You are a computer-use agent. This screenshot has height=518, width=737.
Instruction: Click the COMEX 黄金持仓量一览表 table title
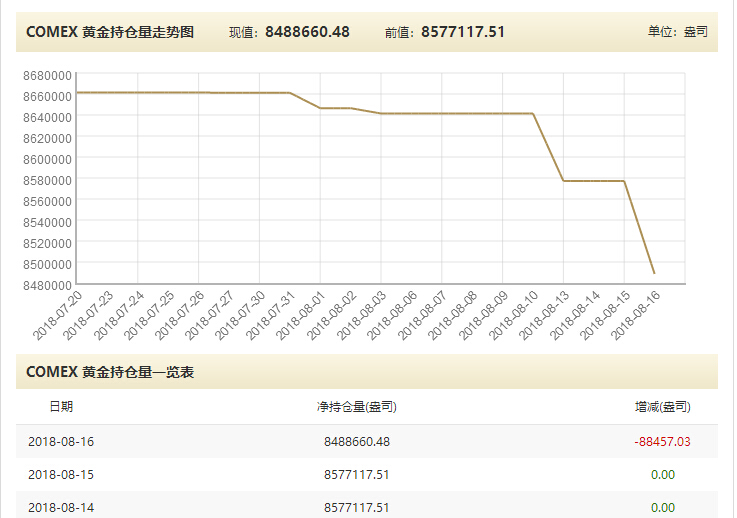pyautogui.click(x=110, y=372)
